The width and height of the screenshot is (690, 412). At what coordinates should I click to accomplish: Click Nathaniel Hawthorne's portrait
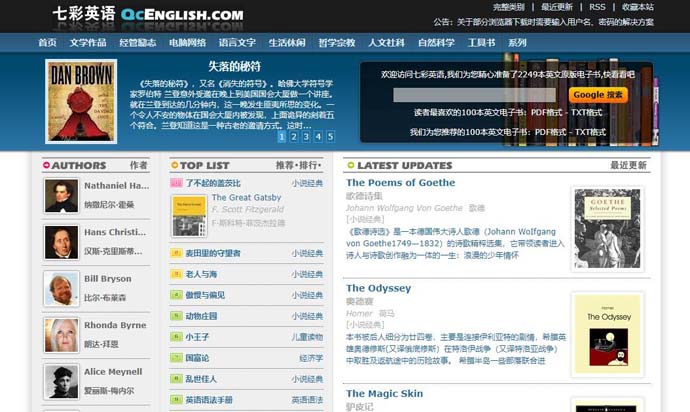61,196
